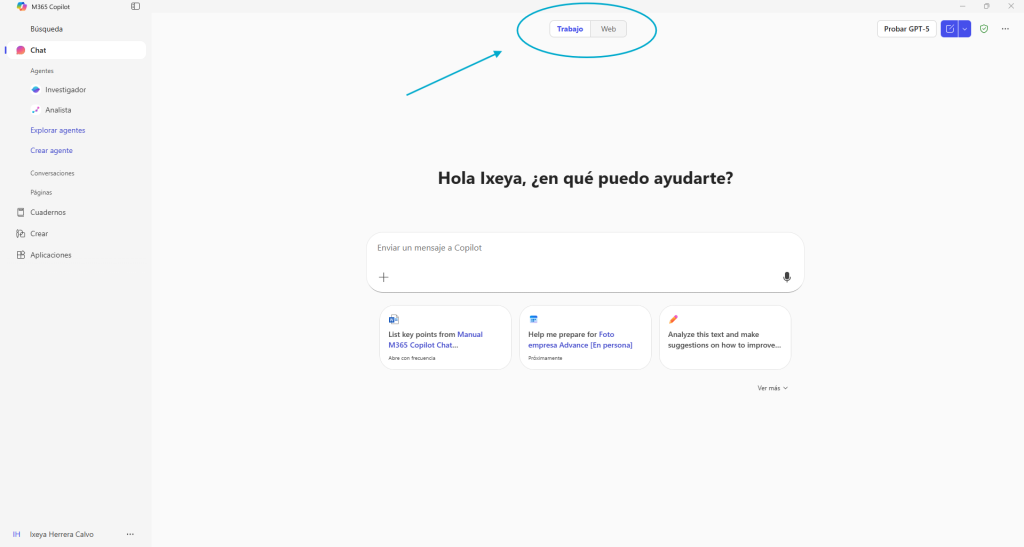The height and width of the screenshot is (547, 1024).
Task: Collapse the sidebar with the panel icon
Action: pos(135,7)
